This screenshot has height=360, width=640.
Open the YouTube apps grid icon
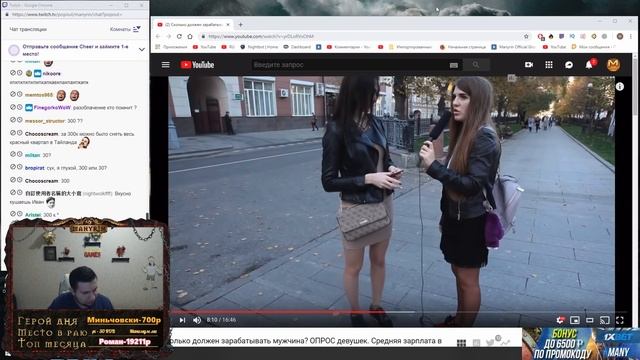tap(549, 64)
